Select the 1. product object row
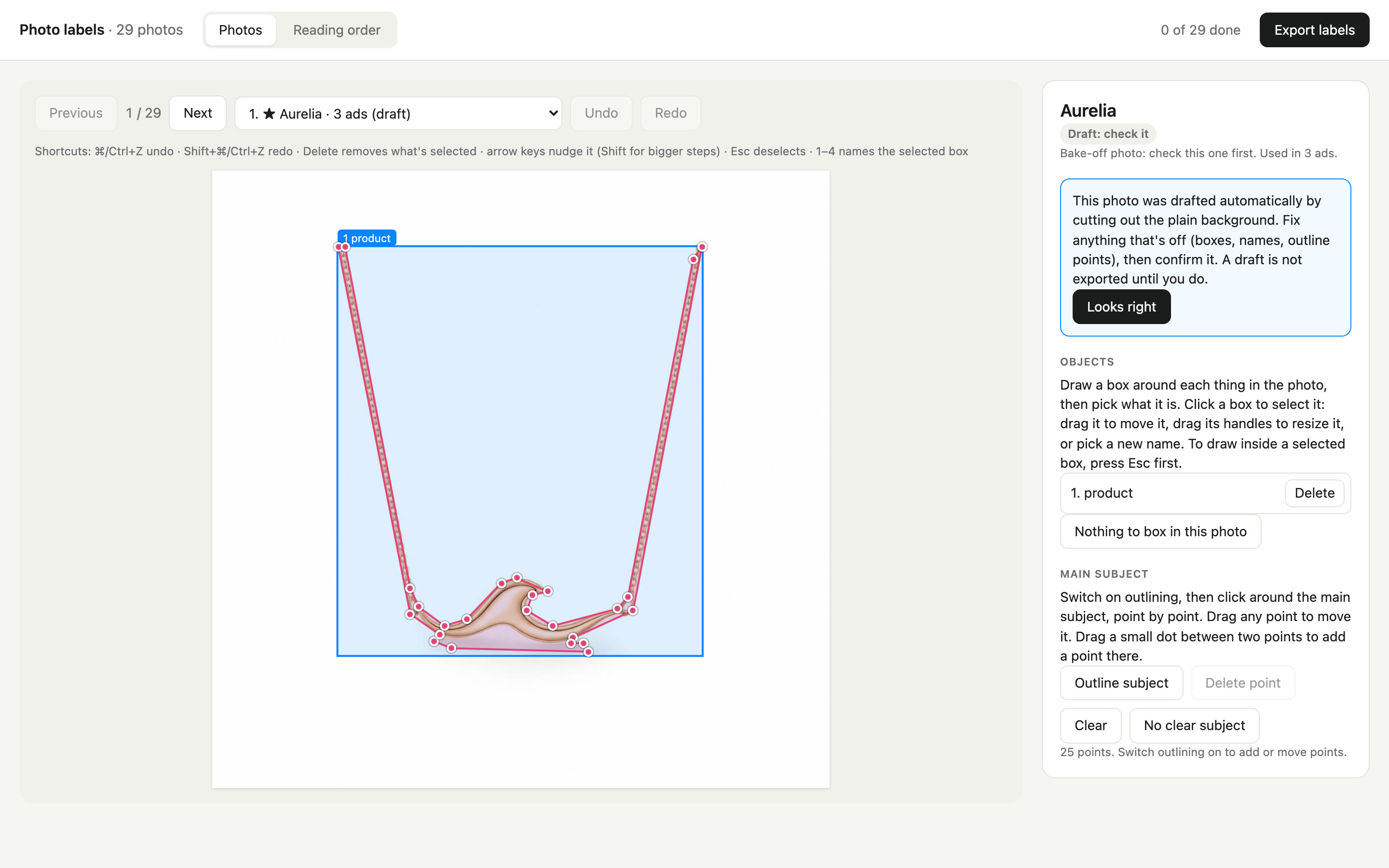This screenshot has height=868, width=1389. (1205, 493)
